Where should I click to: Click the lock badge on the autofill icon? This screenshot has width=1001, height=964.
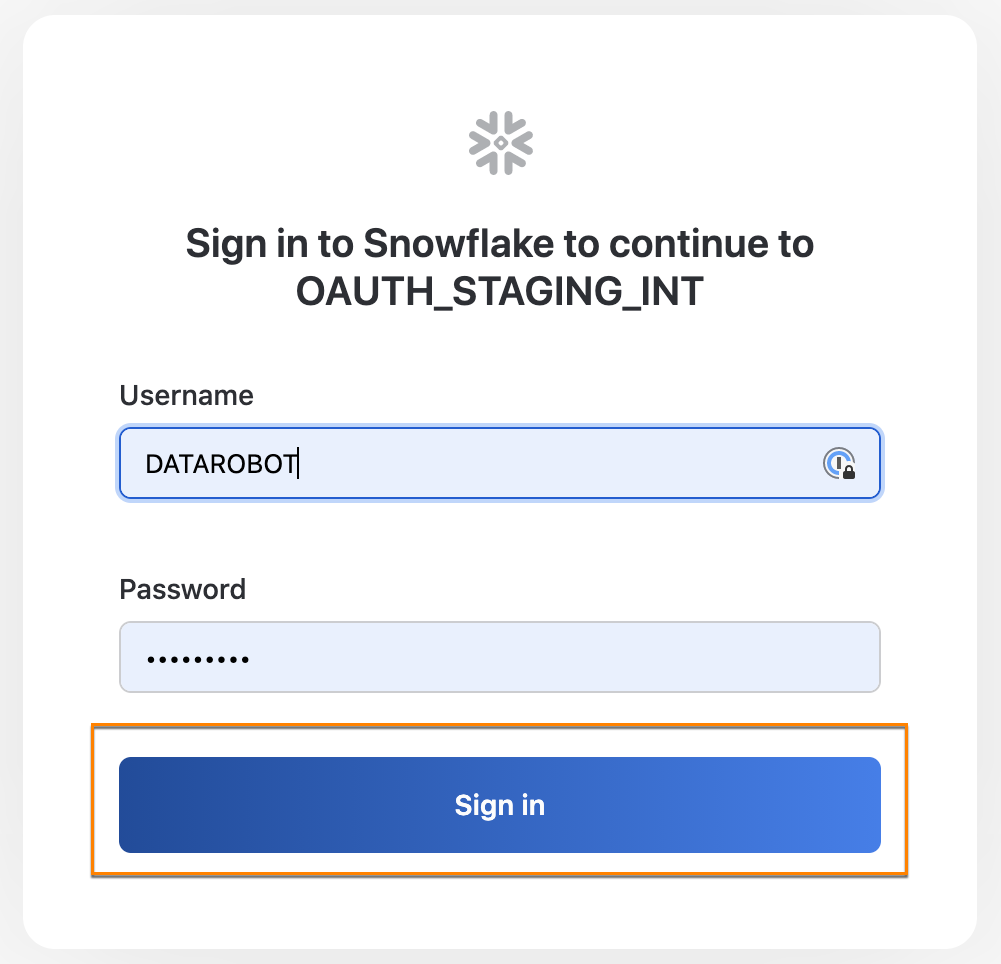click(848, 471)
